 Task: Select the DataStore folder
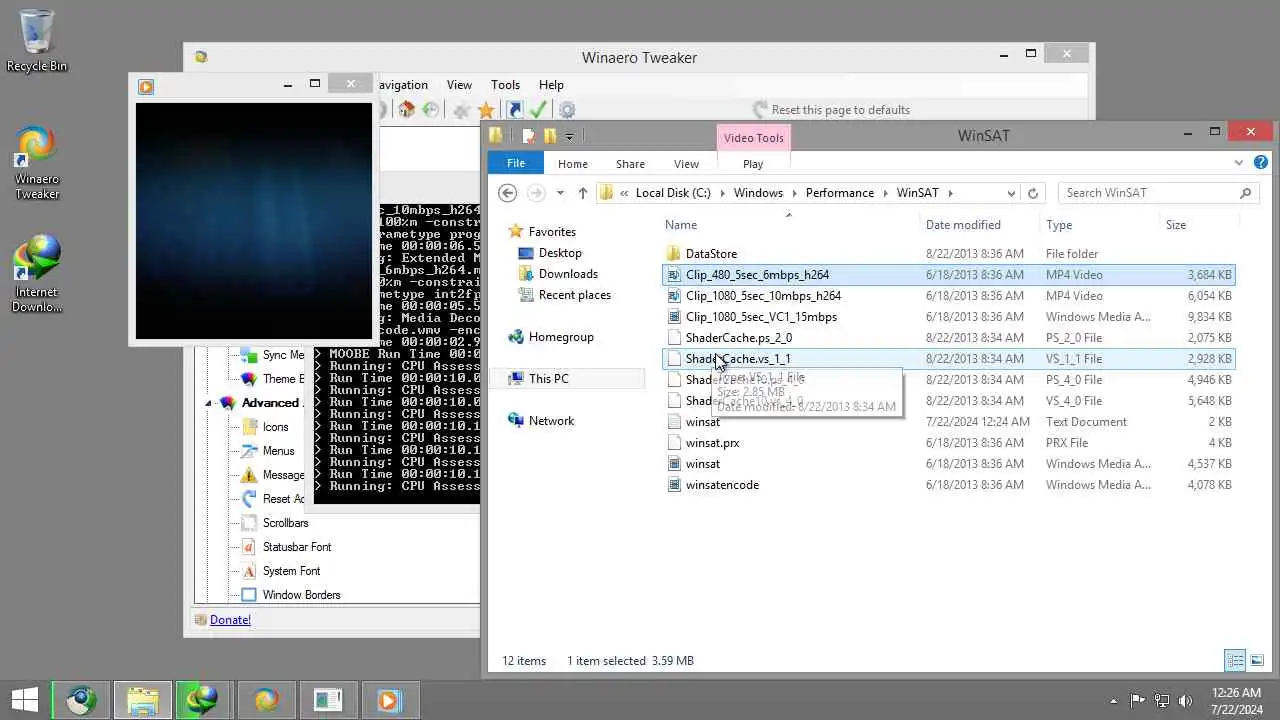tap(711, 254)
